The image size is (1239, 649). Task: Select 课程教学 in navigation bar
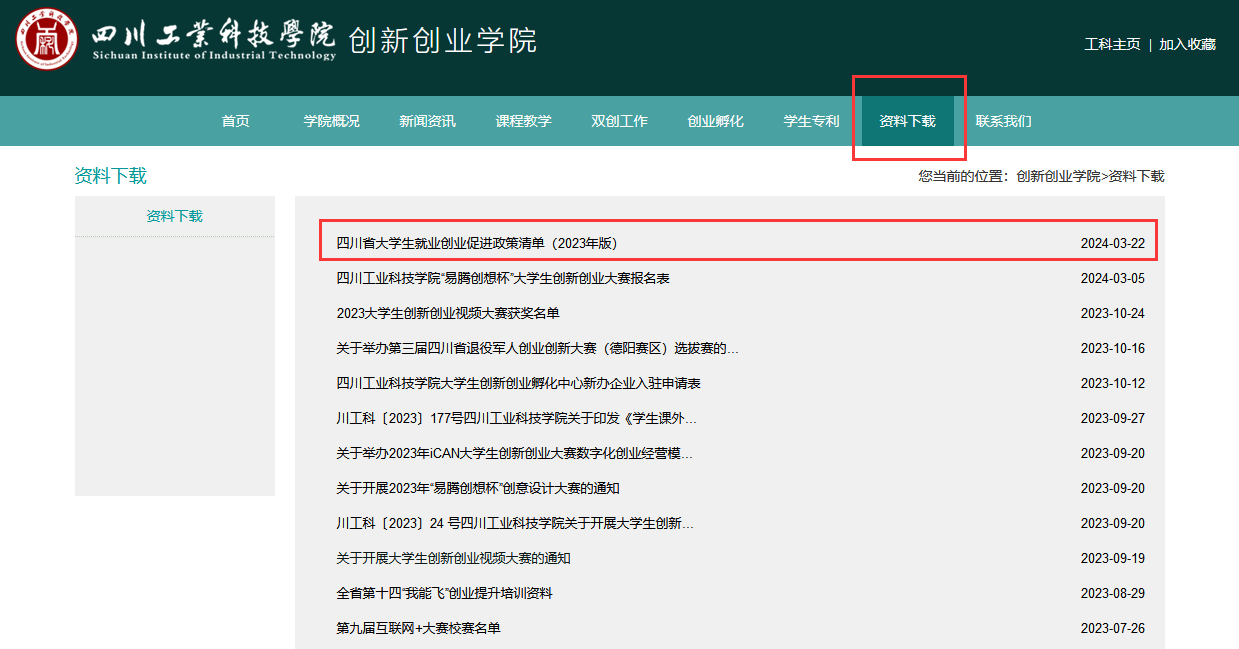point(523,121)
